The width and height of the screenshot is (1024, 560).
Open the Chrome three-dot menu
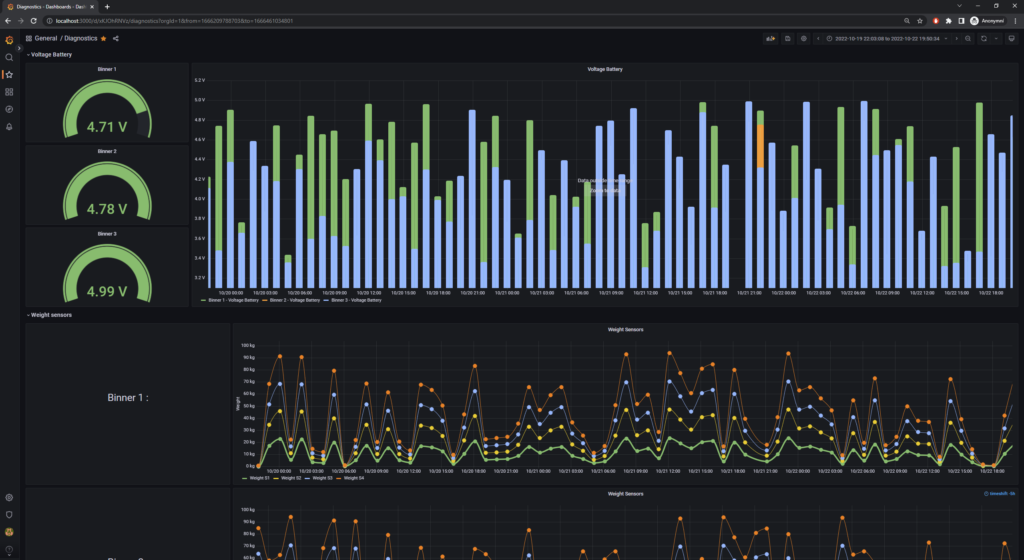click(1015, 21)
